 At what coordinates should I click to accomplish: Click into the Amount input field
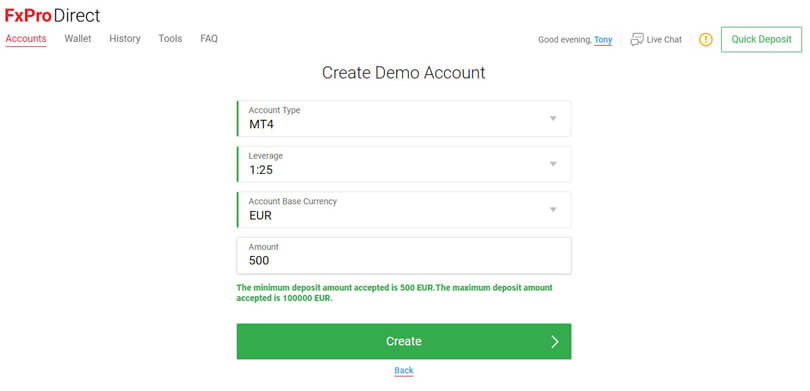tap(404, 256)
